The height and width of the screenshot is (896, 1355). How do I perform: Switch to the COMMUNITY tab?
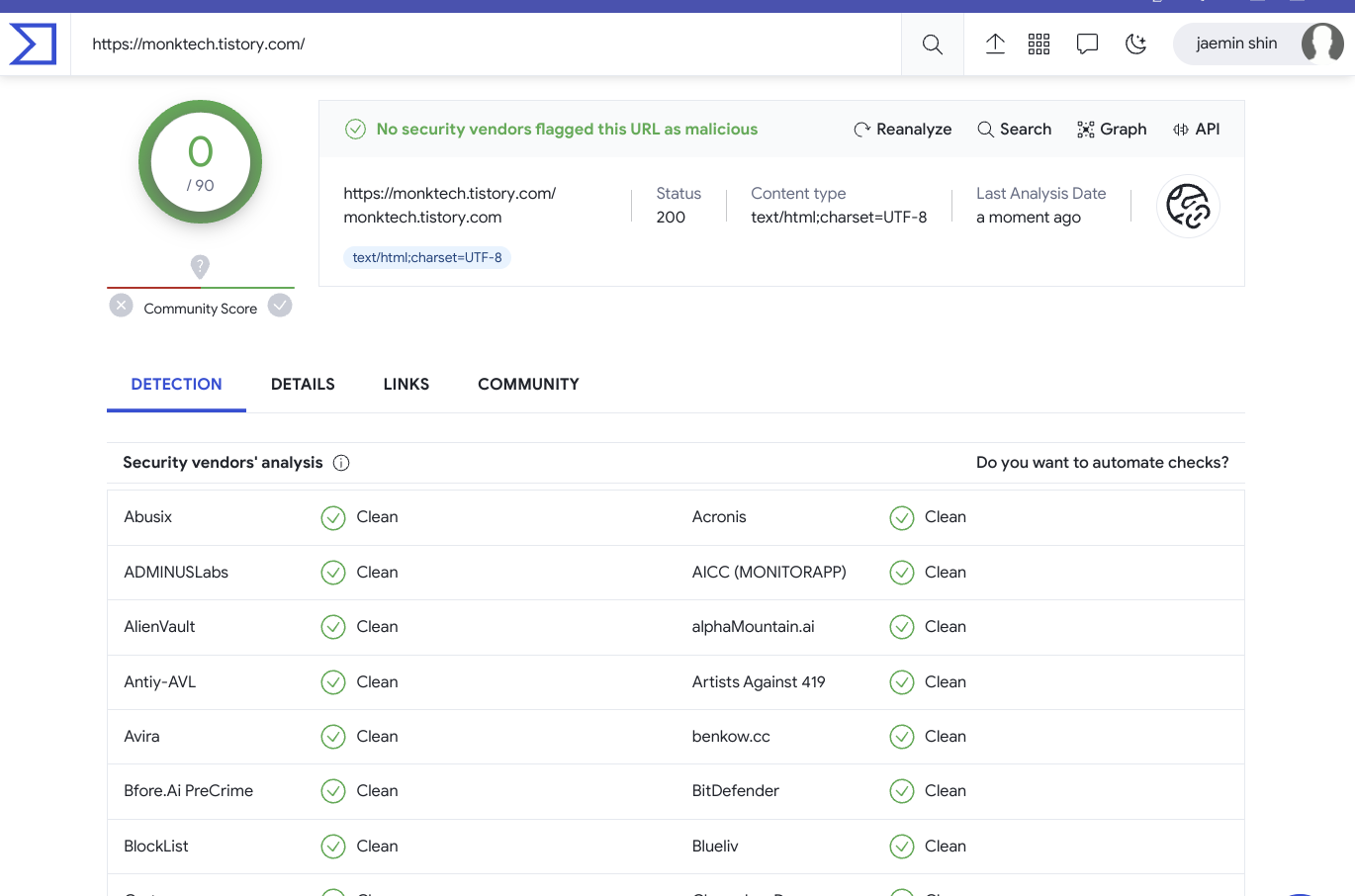[x=528, y=385]
